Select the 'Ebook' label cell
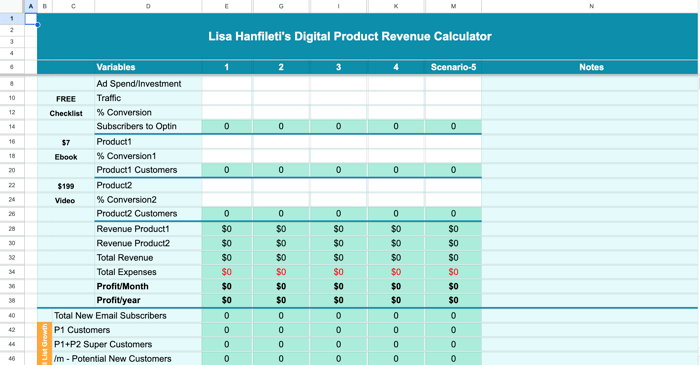 tap(66, 157)
